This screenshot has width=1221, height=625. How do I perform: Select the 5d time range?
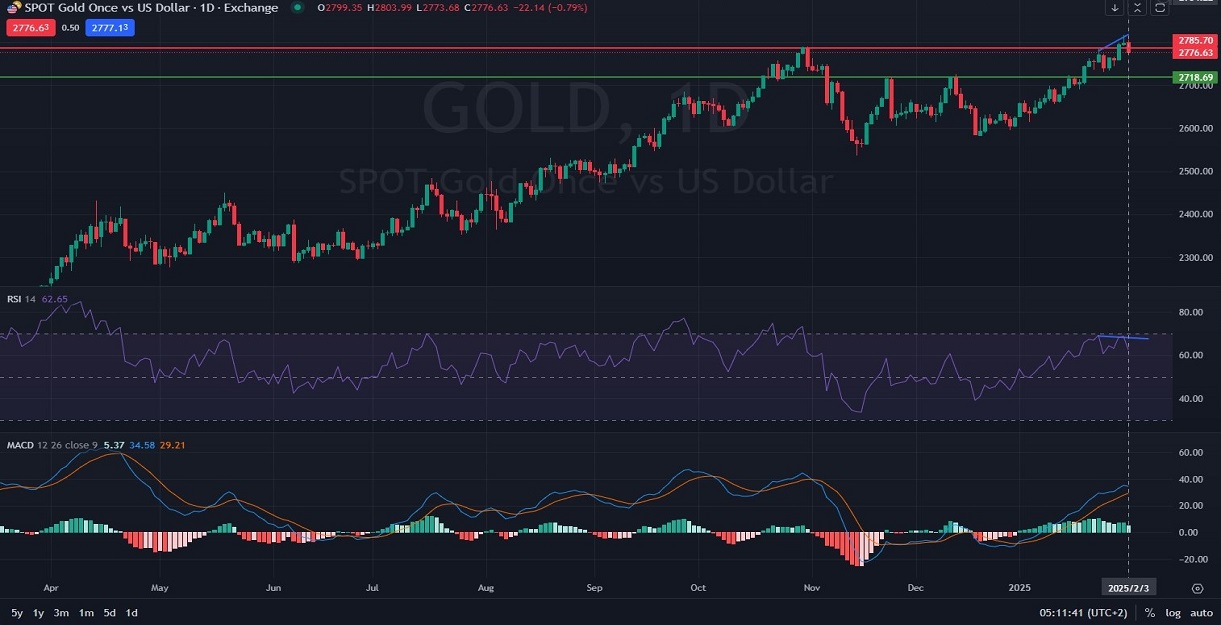(109, 612)
